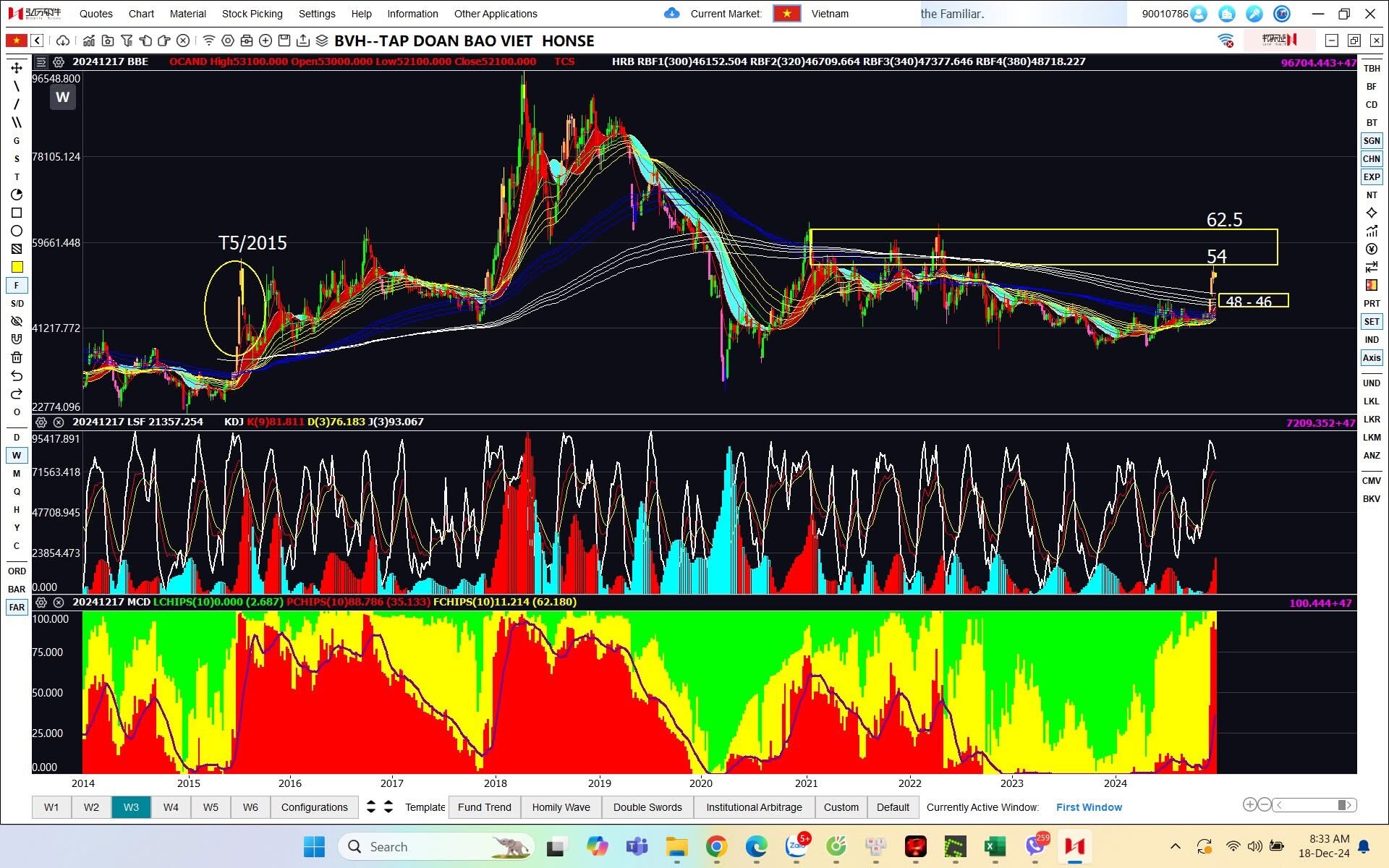This screenshot has height=868, width=1389.
Task: Toggle the Axis button in right panel
Action: pyautogui.click(x=1372, y=357)
